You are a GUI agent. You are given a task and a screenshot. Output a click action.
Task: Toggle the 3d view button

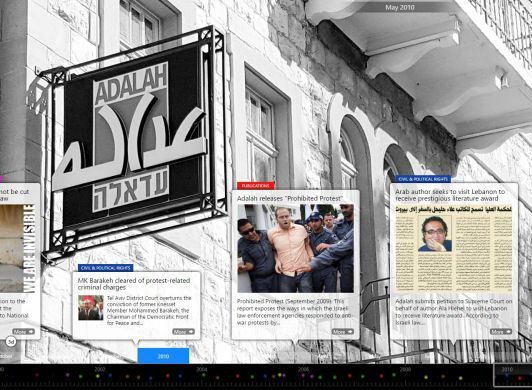(11, 342)
